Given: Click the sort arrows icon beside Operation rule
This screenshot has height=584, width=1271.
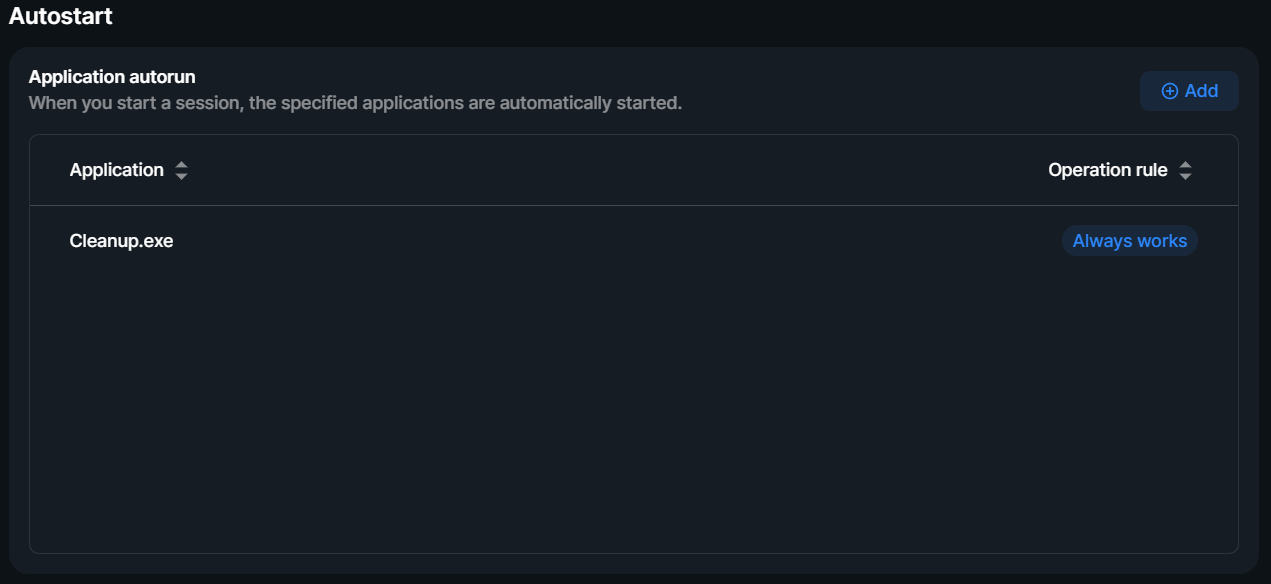Looking at the screenshot, I should click(x=1185, y=171).
